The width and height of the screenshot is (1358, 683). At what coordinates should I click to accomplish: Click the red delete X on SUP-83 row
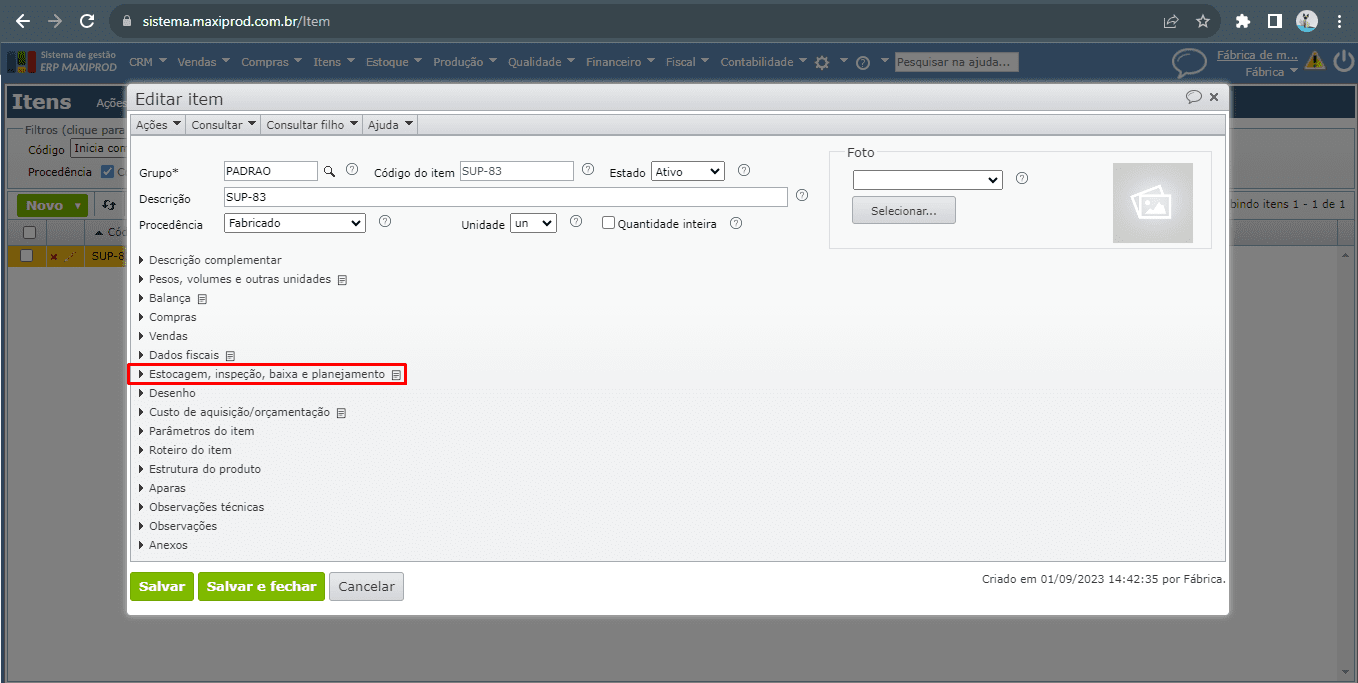53,257
